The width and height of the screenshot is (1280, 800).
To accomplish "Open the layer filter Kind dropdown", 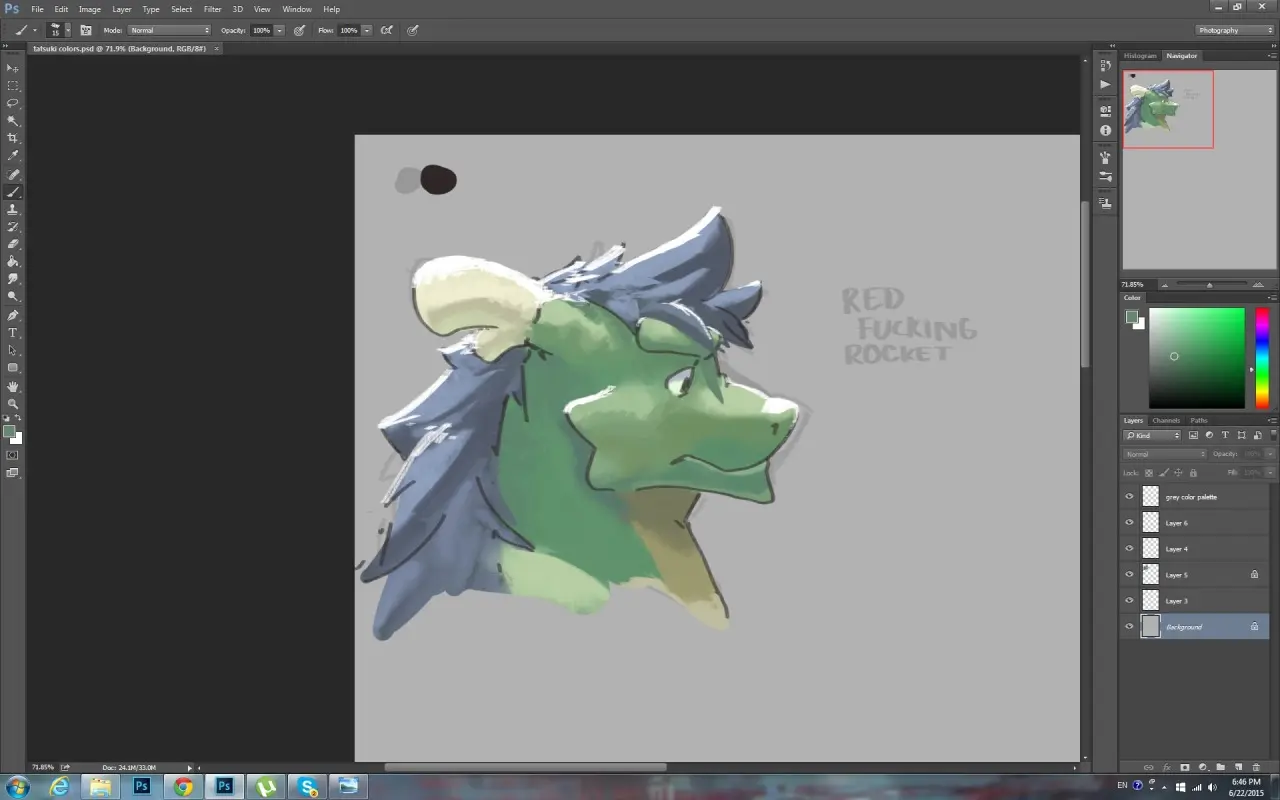I will click(1153, 435).
